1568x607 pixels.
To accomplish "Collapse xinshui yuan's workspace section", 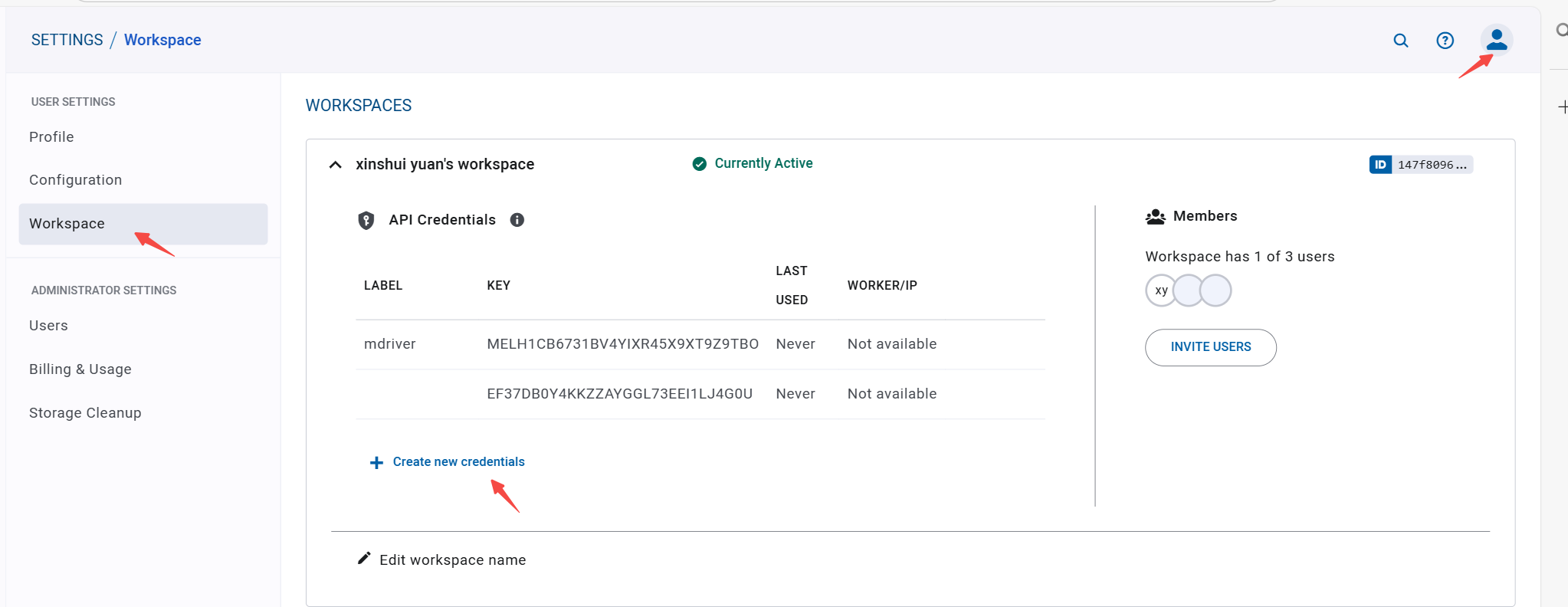I will 335,165.
